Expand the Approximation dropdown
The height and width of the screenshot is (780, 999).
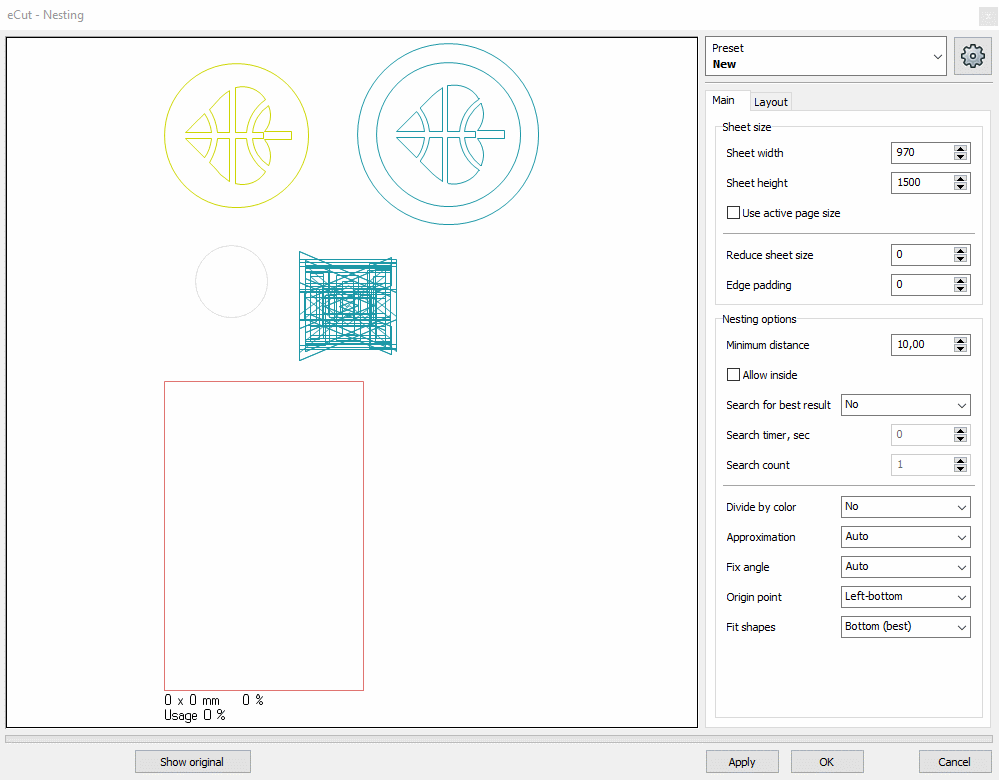(x=905, y=537)
